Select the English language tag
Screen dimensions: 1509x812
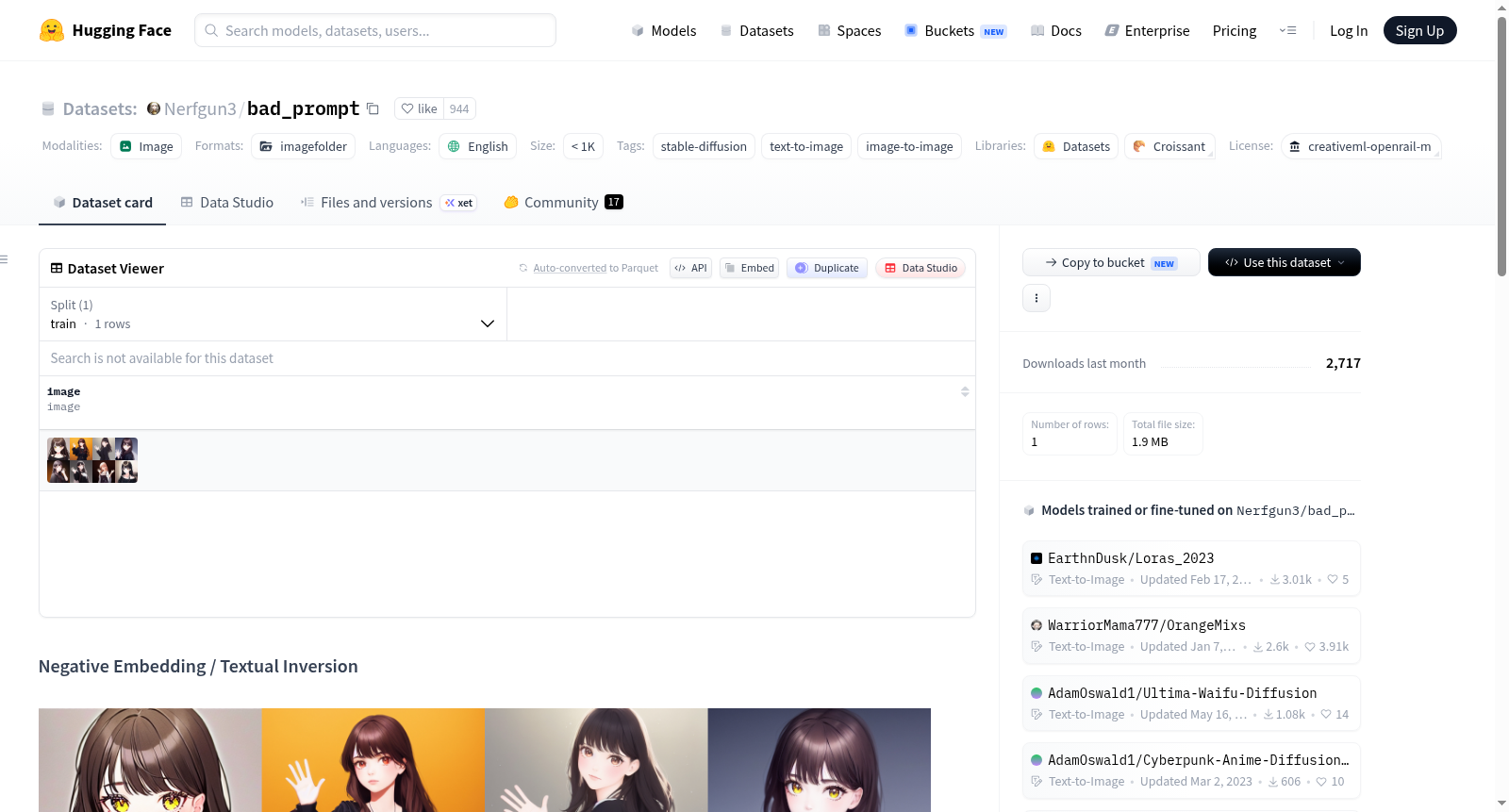pos(477,146)
